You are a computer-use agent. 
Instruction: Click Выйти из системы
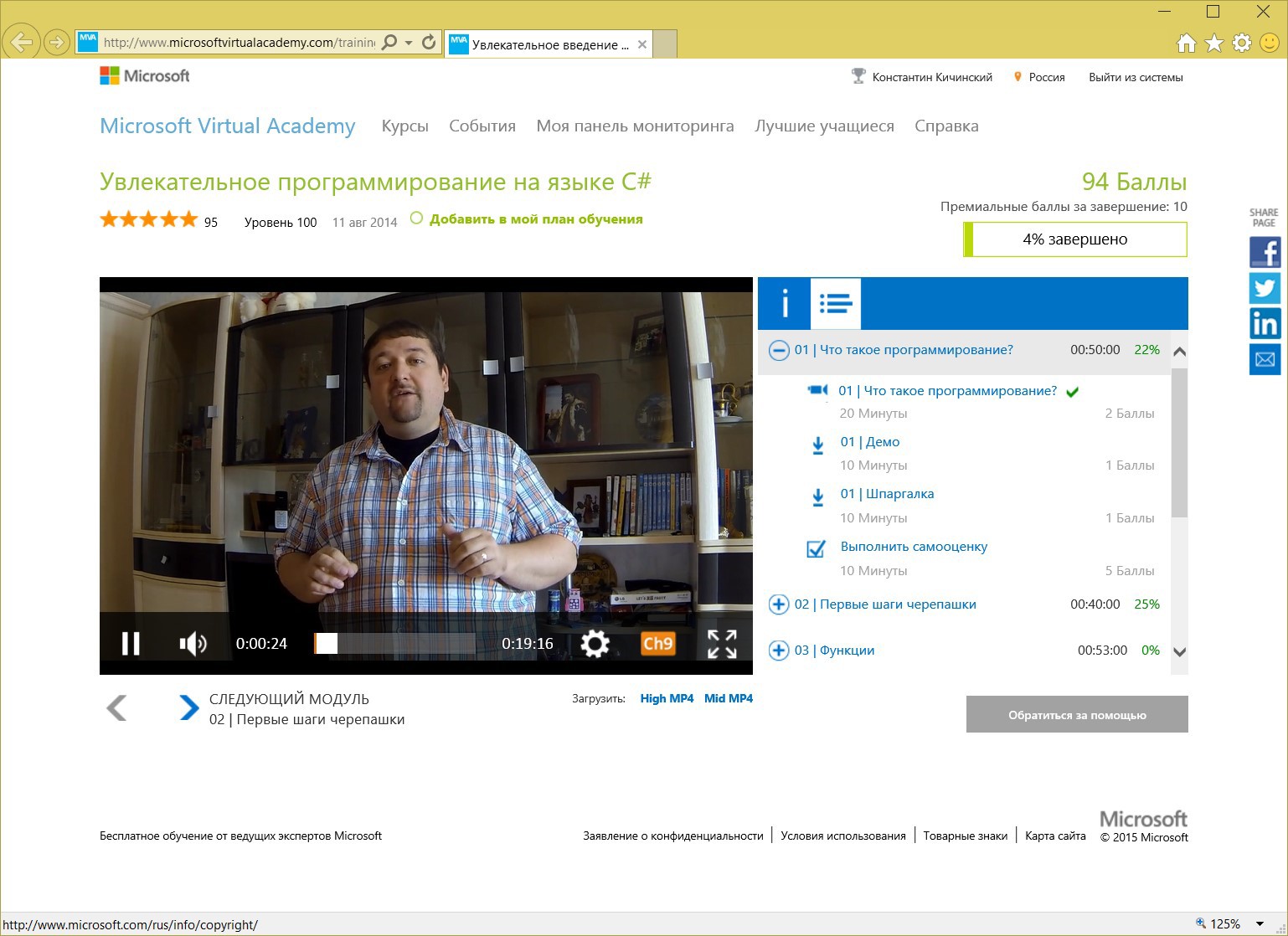pyautogui.click(x=1136, y=77)
